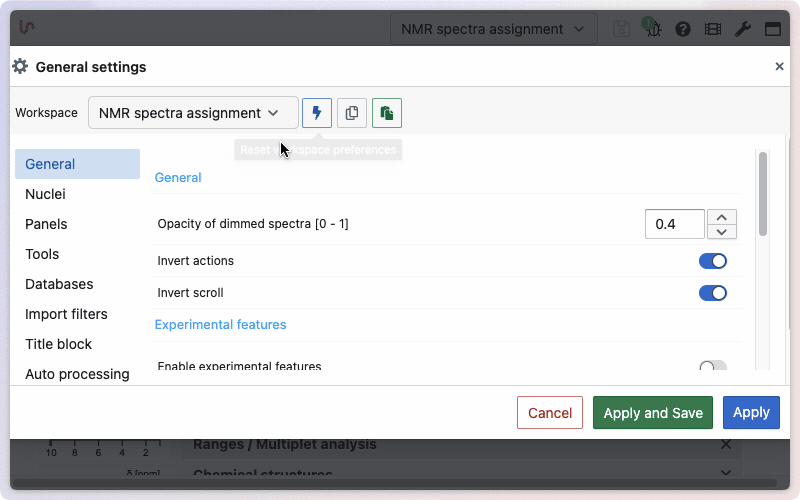Image resolution: width=800 pixels, height=500 pixels.
Task: Open the Import filters settings tab
Action: coord(66,314)
